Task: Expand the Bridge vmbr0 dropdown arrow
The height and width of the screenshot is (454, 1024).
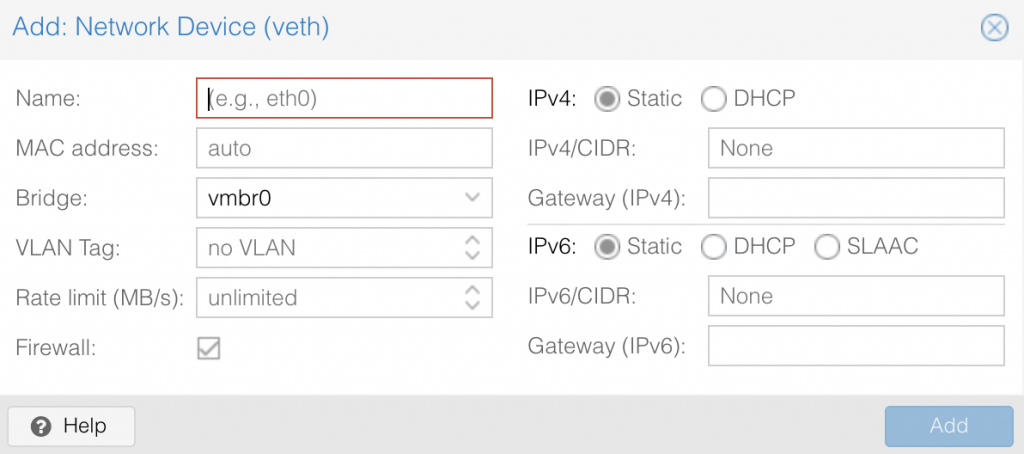Action: [472, 198]
